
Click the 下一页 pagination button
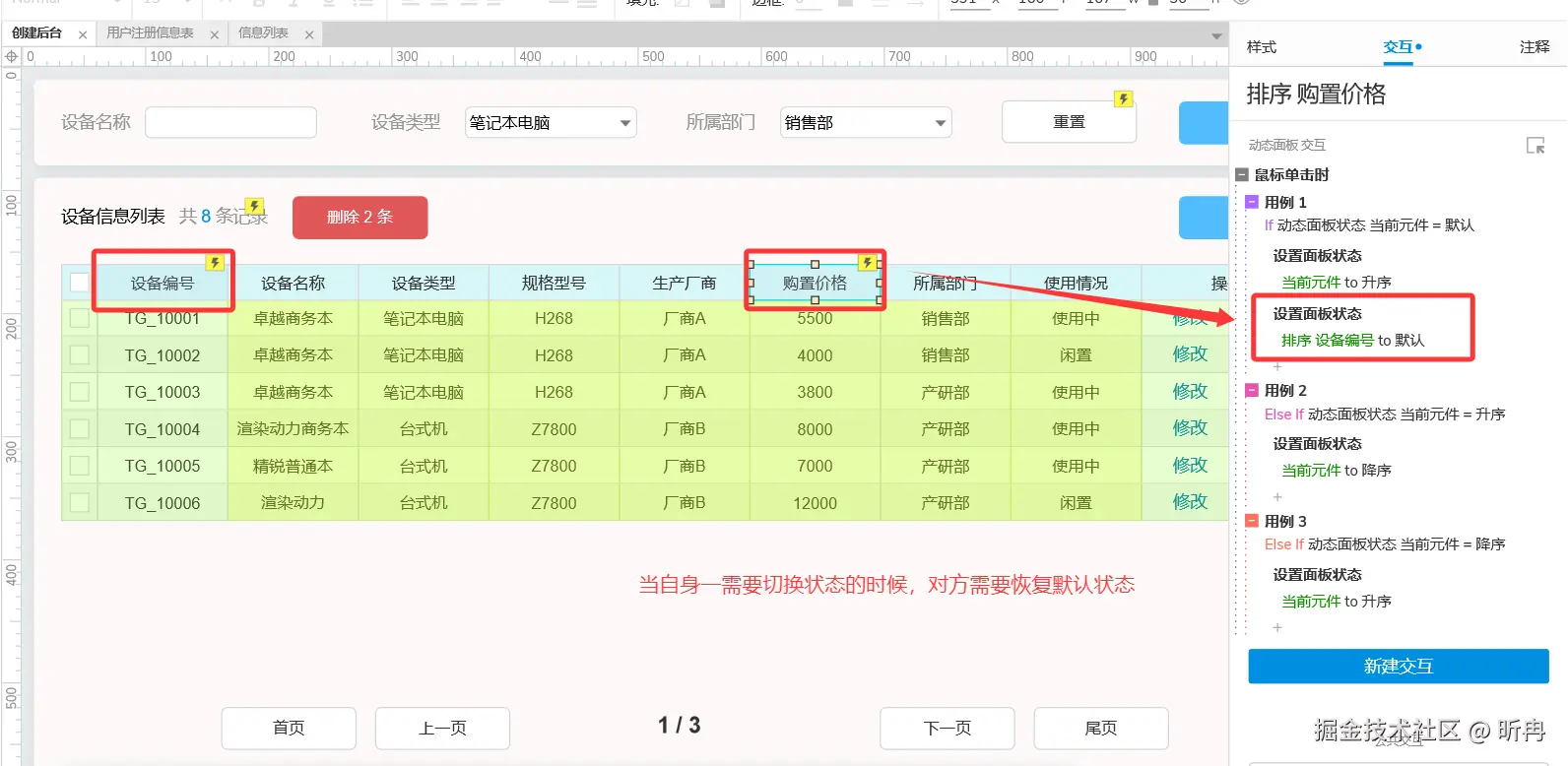coord(947,728)
